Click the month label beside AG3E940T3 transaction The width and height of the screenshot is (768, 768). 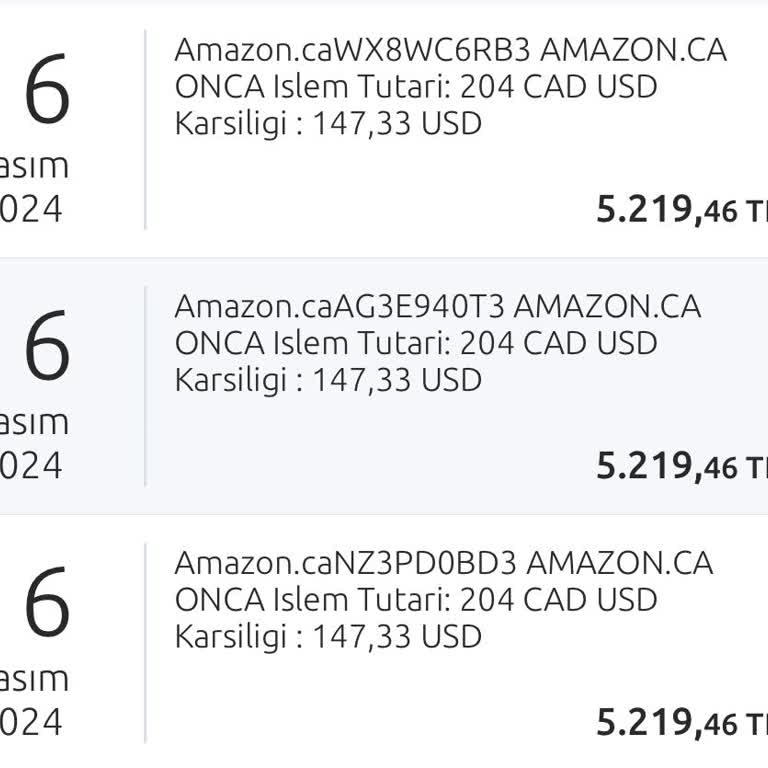pos(34,422)
